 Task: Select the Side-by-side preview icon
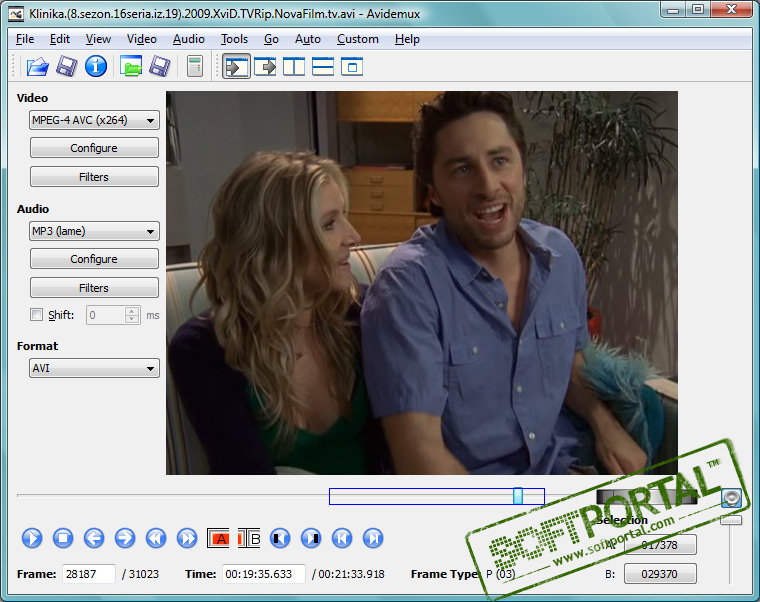coord(294,66)
